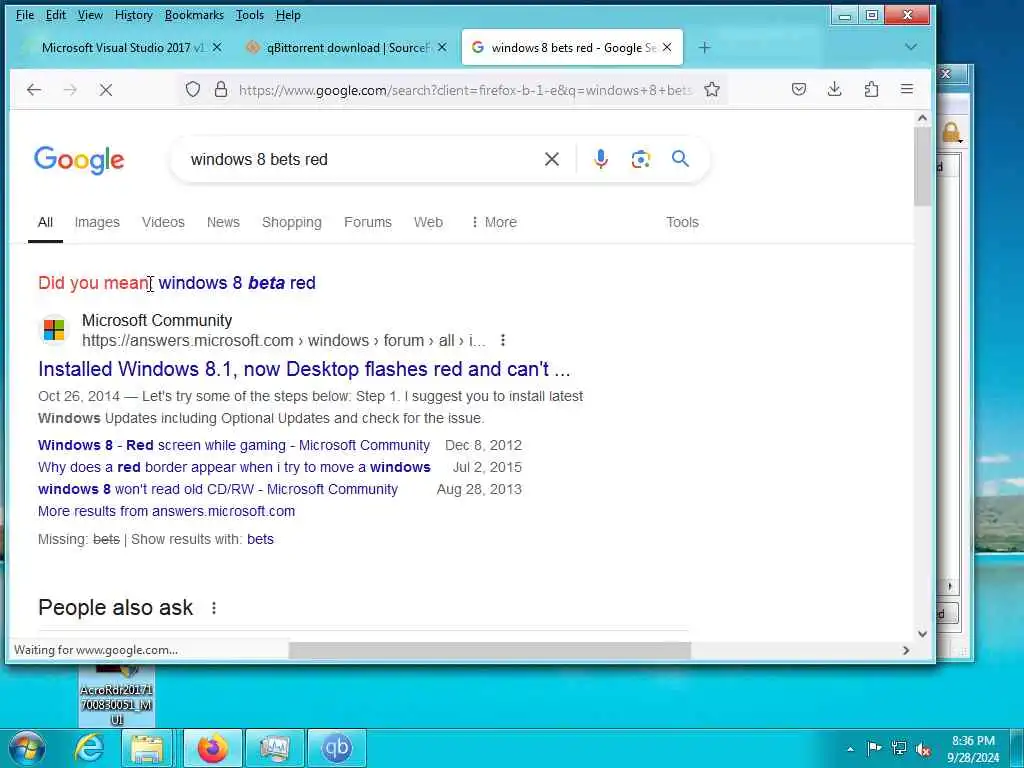Open the site security padlock info
The width and height of the screenshot is (1024, 768).
221,89
